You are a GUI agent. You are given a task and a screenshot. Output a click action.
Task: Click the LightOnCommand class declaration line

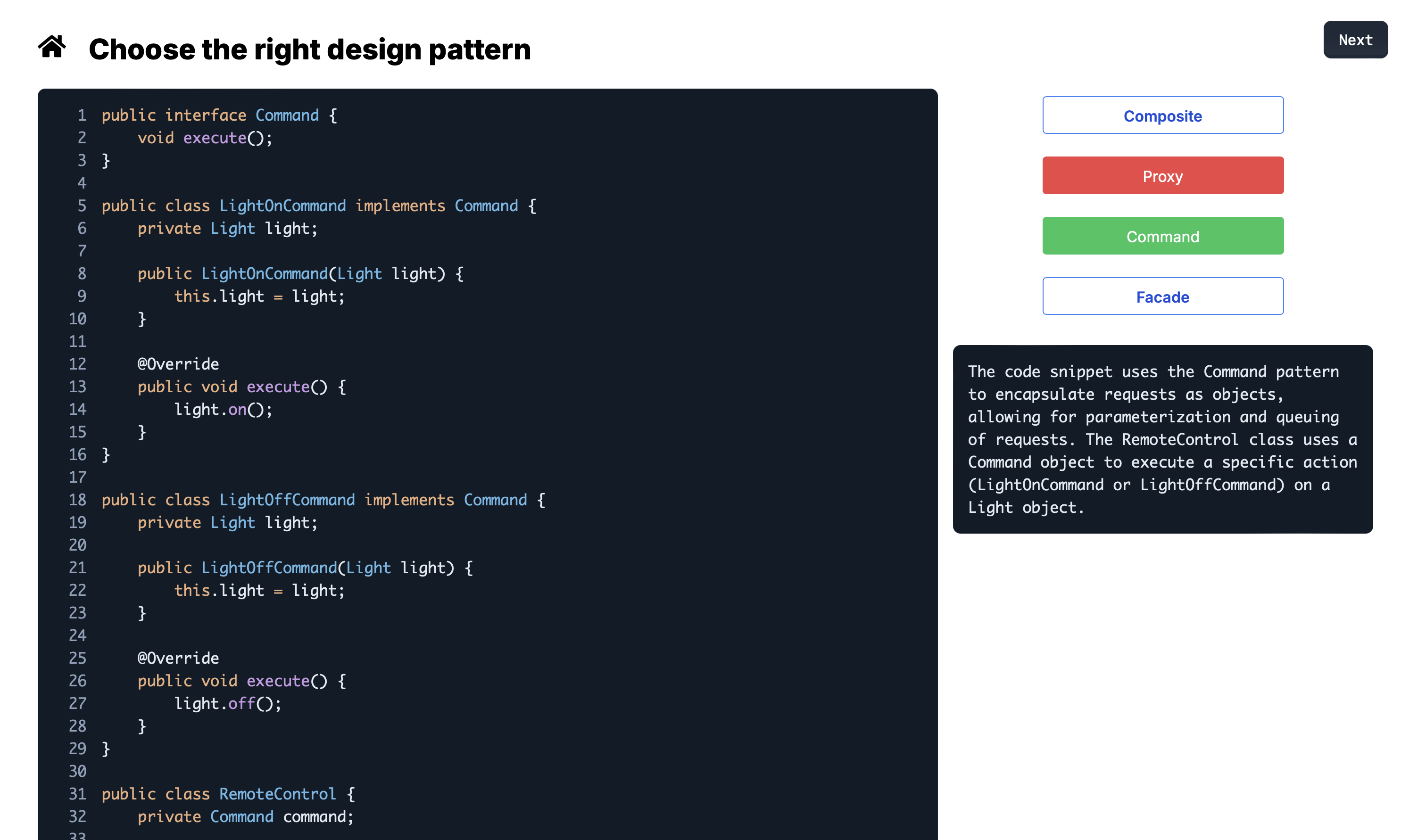tap(318, 206)
